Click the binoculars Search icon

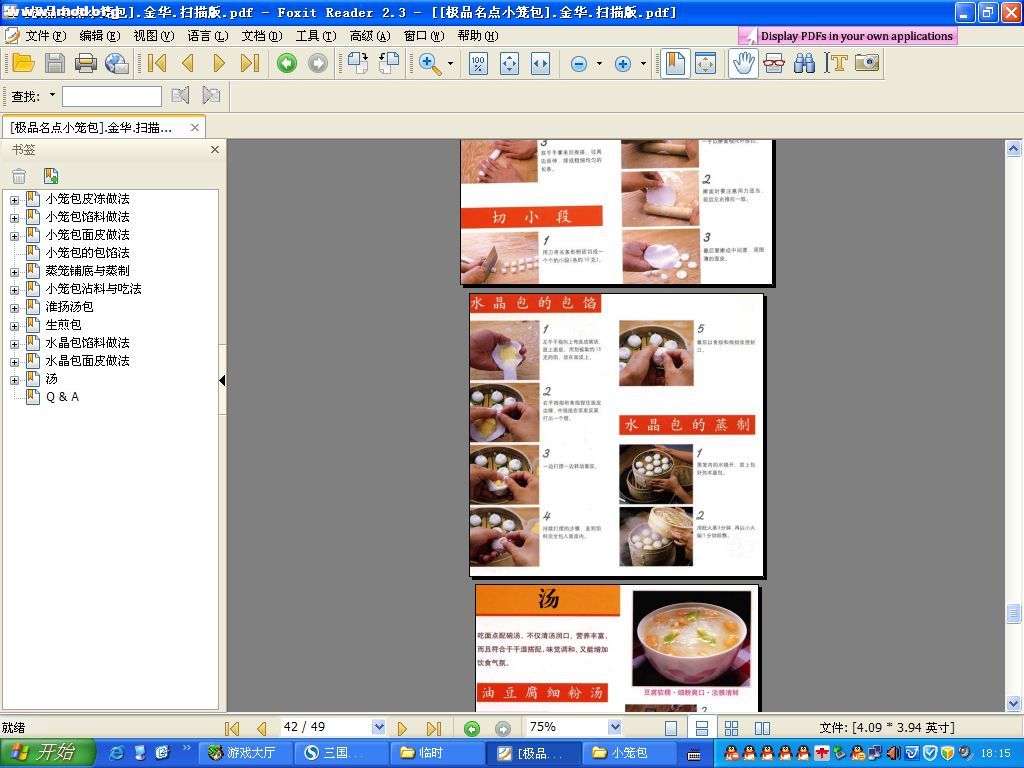coord(804,64)
